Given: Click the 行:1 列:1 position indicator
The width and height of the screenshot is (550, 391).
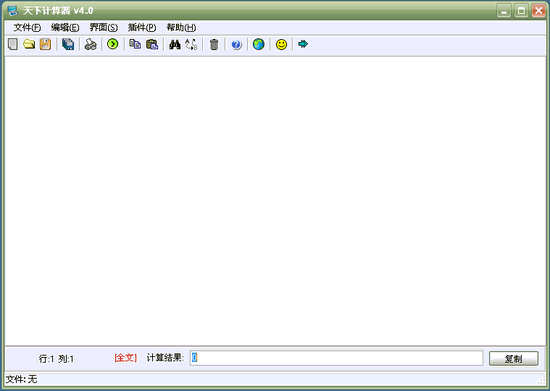Looking at the screenshot, I should (56, 359).
